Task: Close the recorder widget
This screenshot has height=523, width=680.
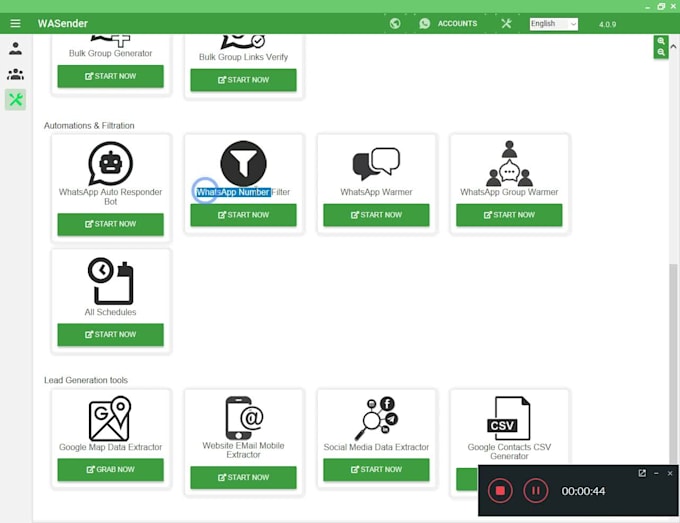Action: [670, 473]
